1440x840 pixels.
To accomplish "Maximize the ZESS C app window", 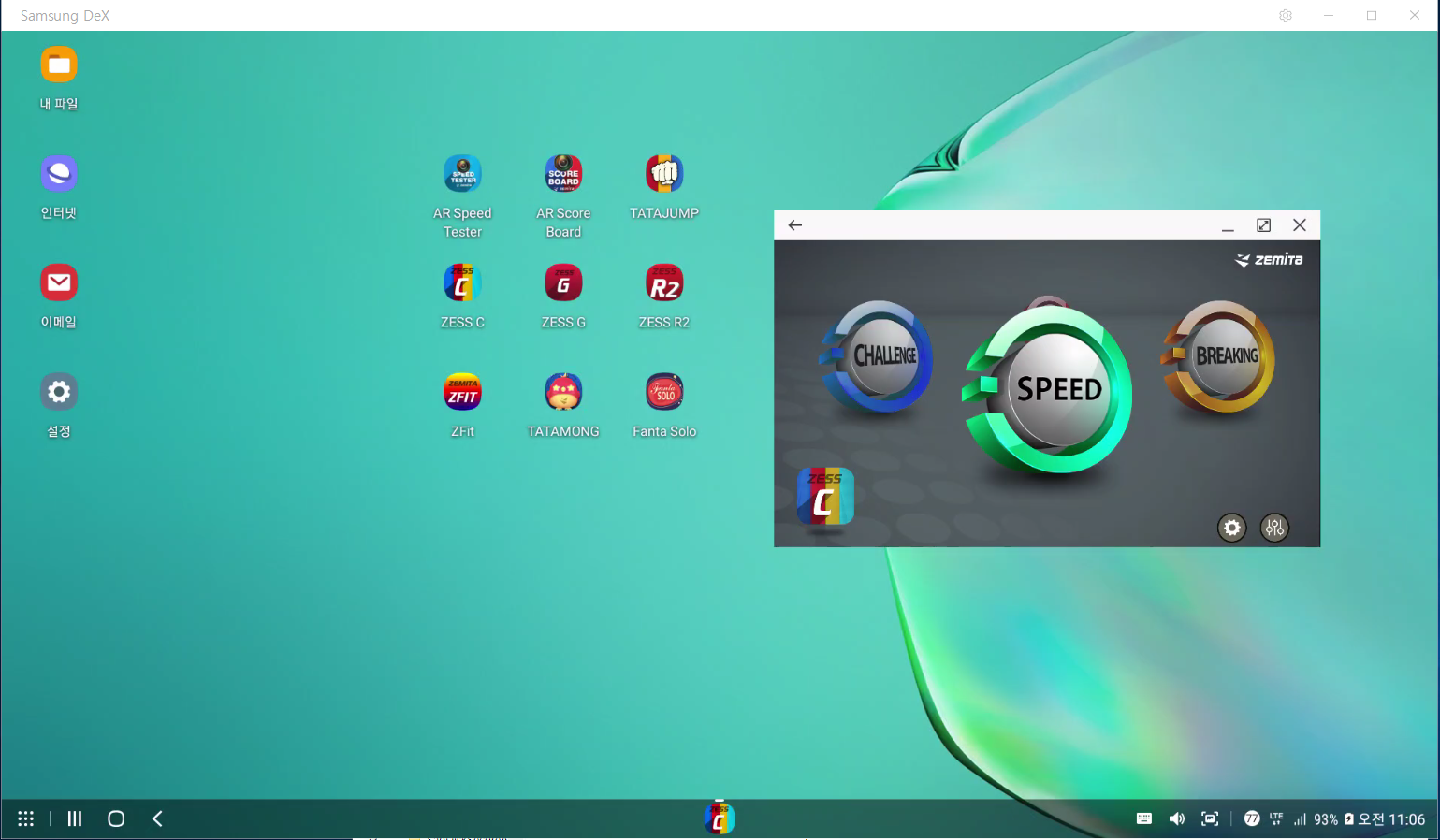I will point(1263,225).
